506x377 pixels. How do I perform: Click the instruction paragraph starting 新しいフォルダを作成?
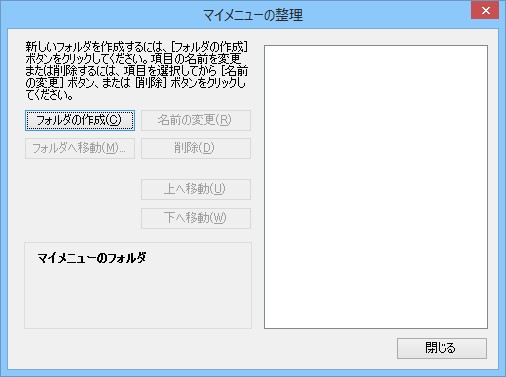tap(137, 71)
